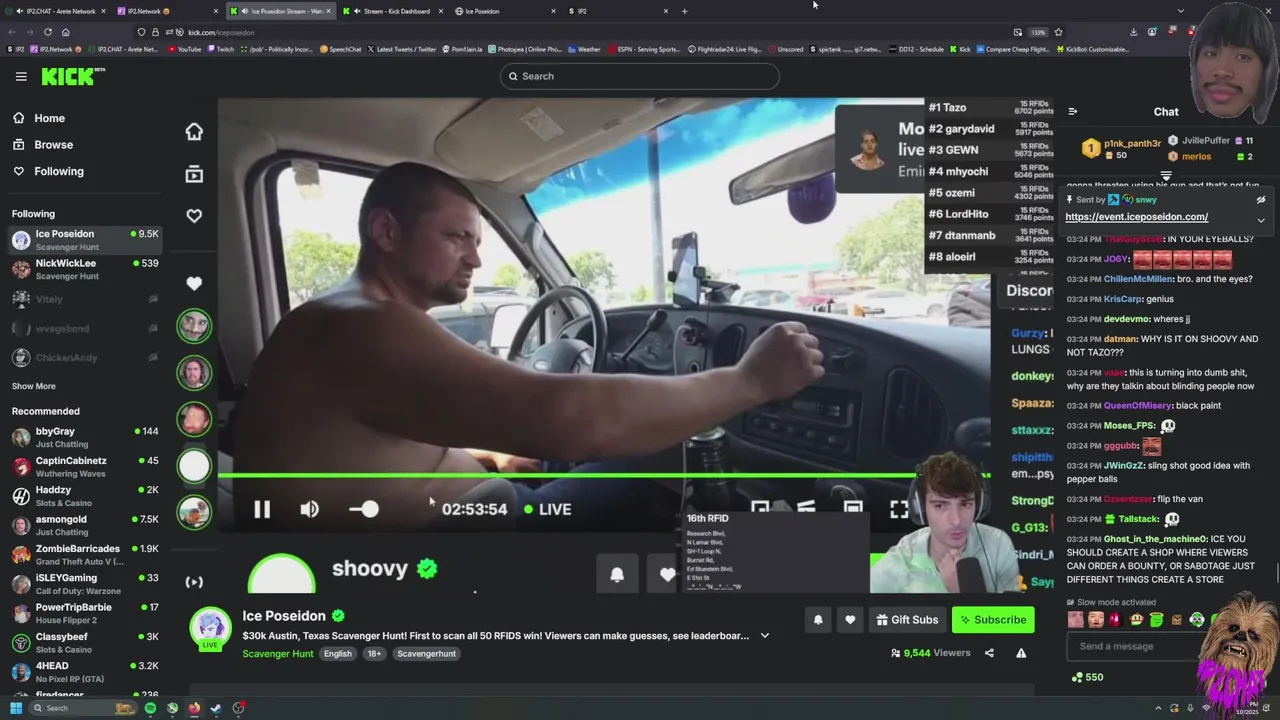This screenshot has height=720, width=1280.
Task: Subscribe to Ice Poseidon
Action: click(x=993, y=620)
